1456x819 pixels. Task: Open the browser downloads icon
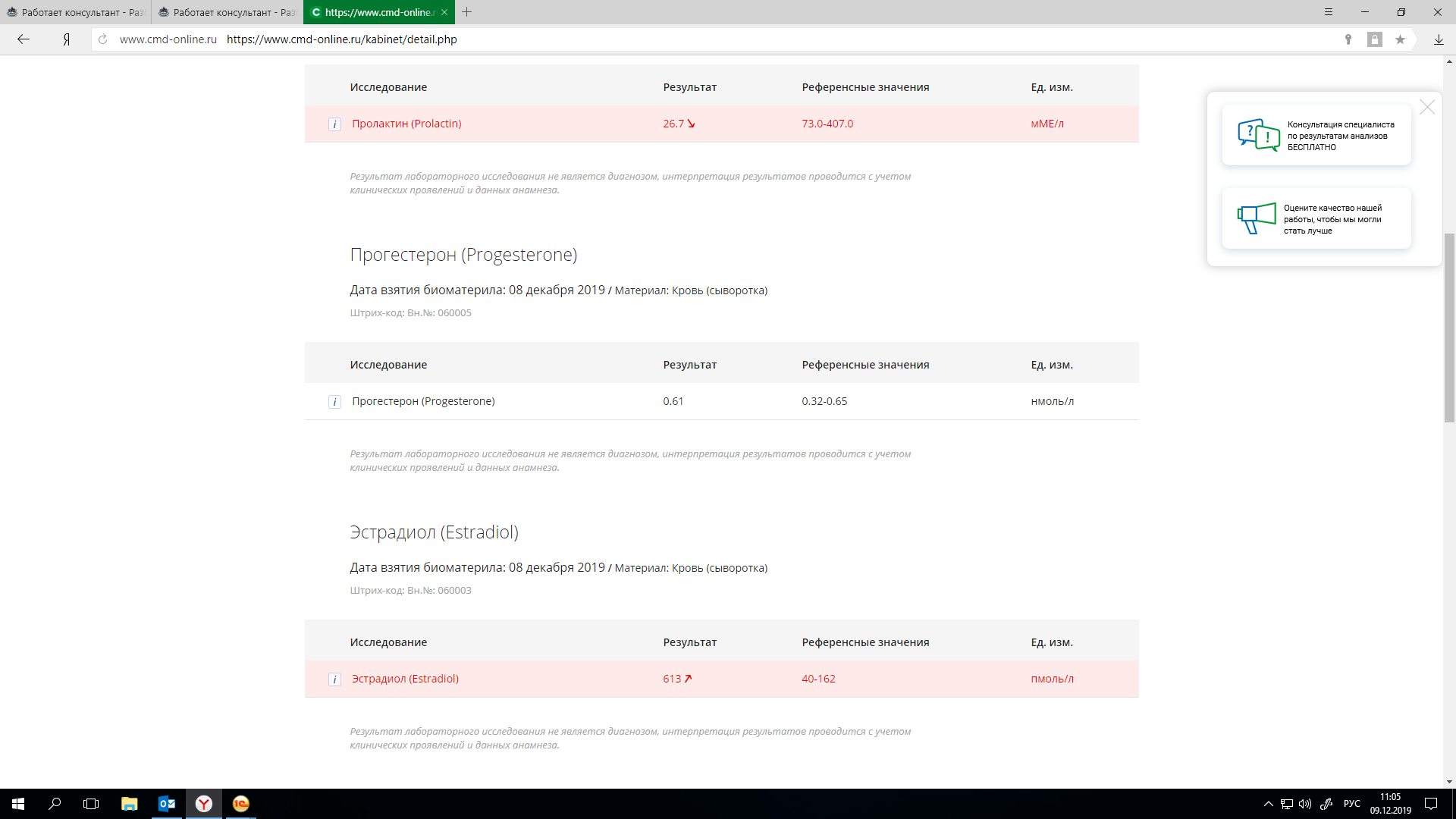(1439, 39)
